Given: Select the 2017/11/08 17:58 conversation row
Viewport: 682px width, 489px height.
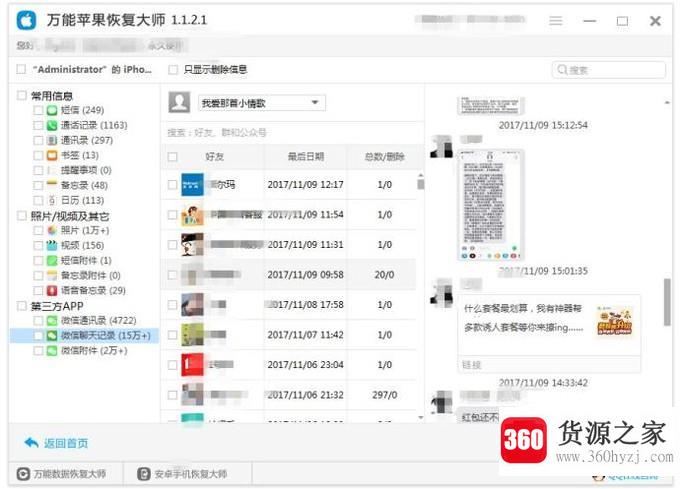Looking at the screenshot, I should pos(289,305).
